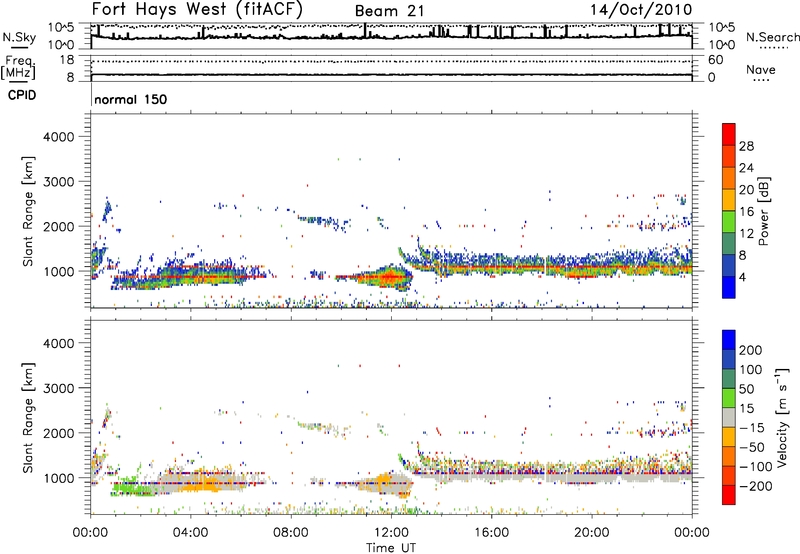Click the '3000' tick on velocity panel
The image size is (800, 554).
click(59, 388)
